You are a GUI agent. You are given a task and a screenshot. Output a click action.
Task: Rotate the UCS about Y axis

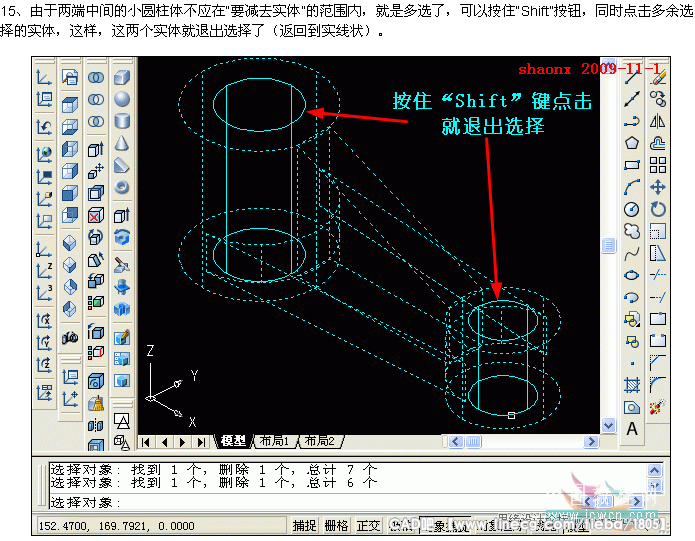coord(44,342)
